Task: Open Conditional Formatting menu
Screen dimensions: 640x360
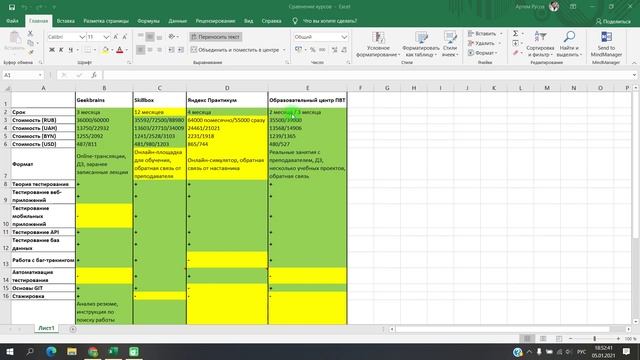Action: click(x=378, y=44)
